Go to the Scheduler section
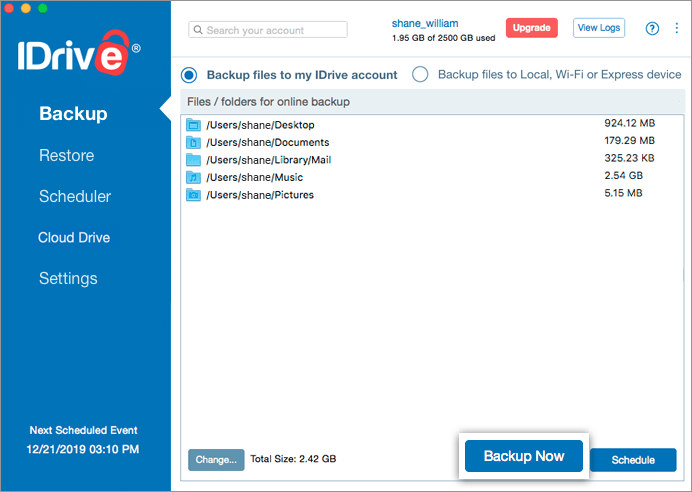 coord(75,196)
